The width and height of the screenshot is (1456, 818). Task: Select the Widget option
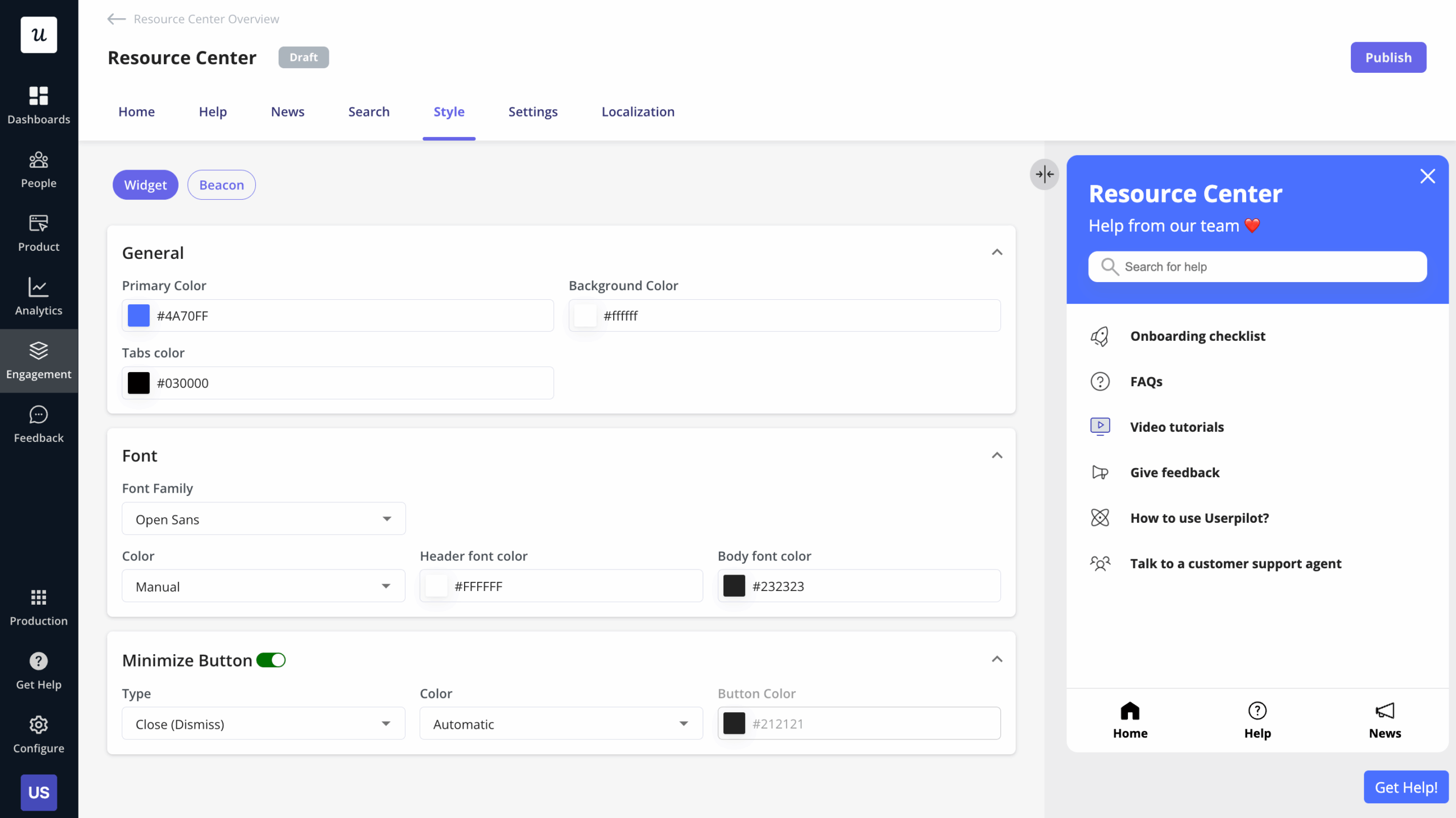coord(146,184)
